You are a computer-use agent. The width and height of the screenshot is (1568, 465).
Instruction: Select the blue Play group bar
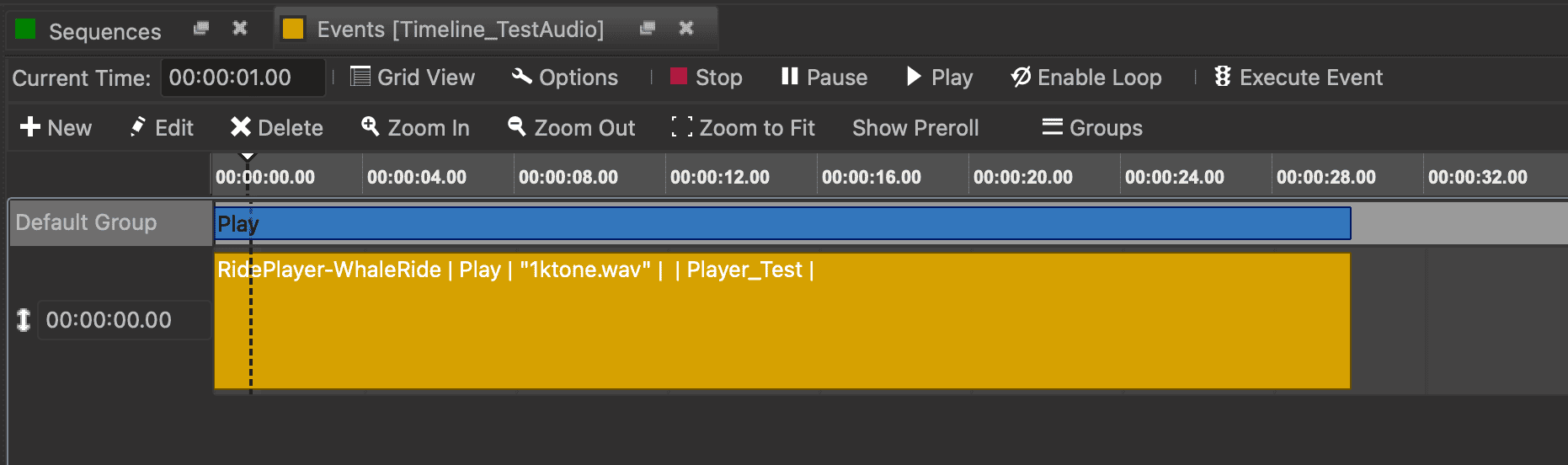tap(783, 224)
